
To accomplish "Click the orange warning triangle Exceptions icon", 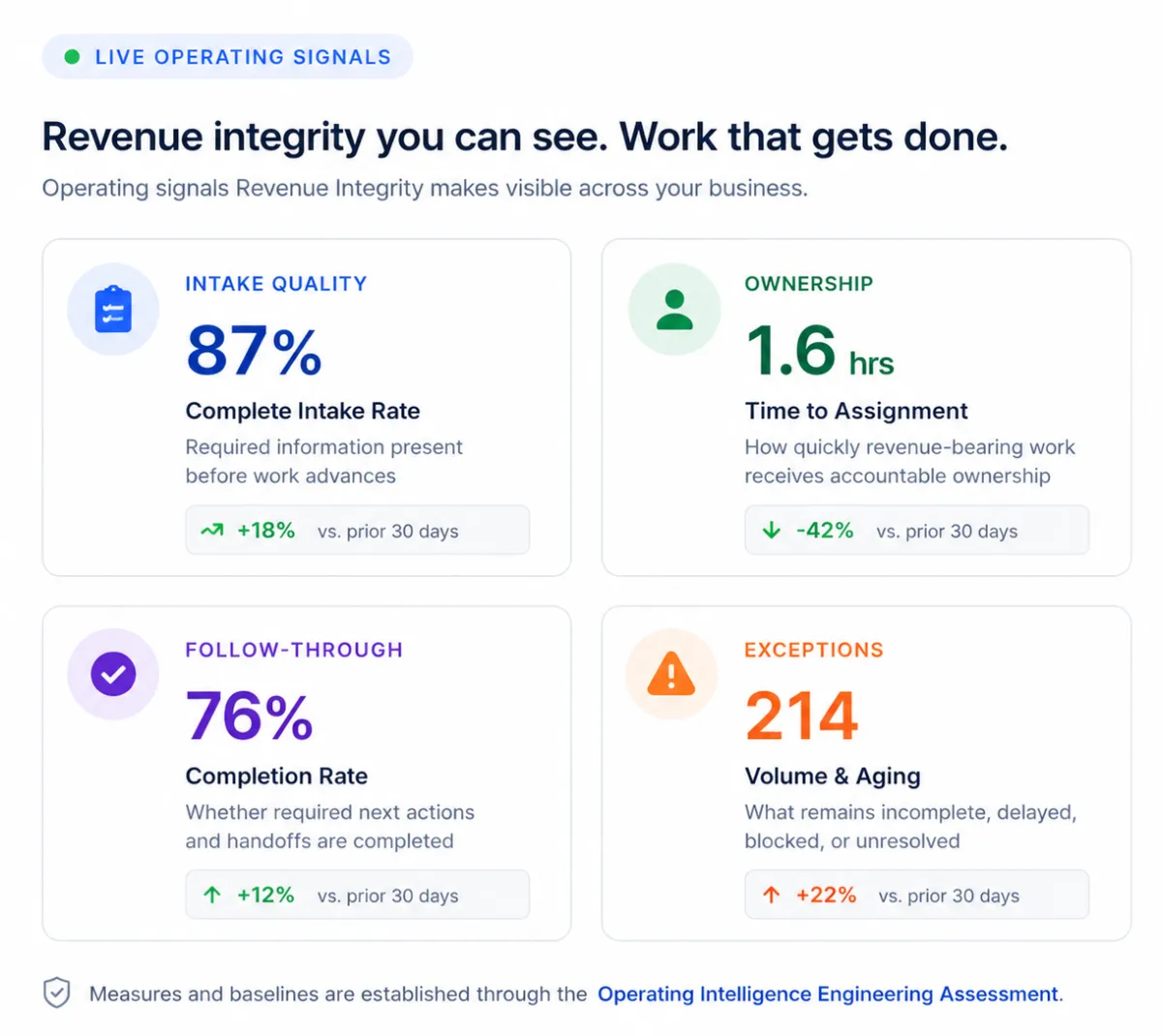I will (x=671, y=674).
